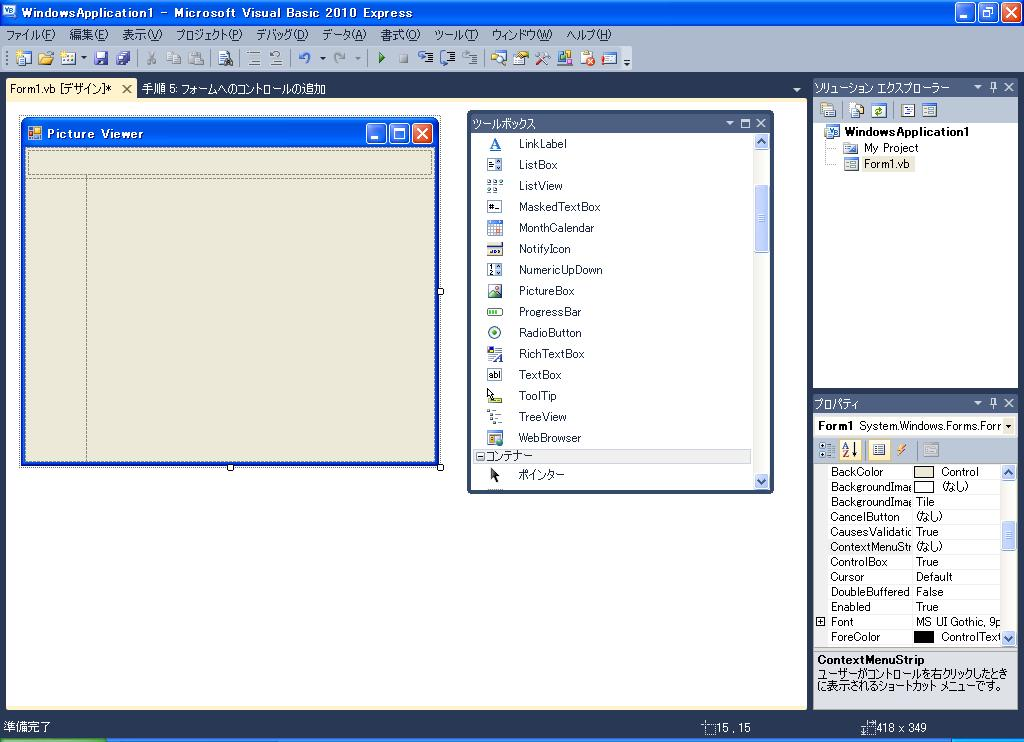1024x742 pixels.
Task: Click Solution Explorer Properties icon
Action: click(828, 110)
